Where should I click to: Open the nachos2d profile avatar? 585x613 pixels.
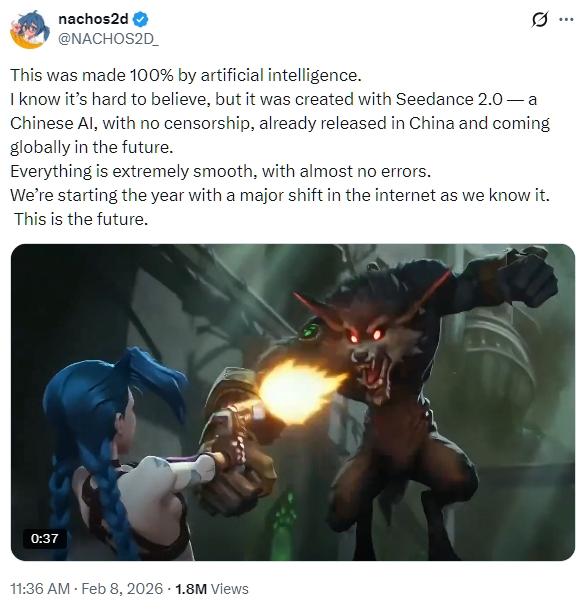point(30,29)
